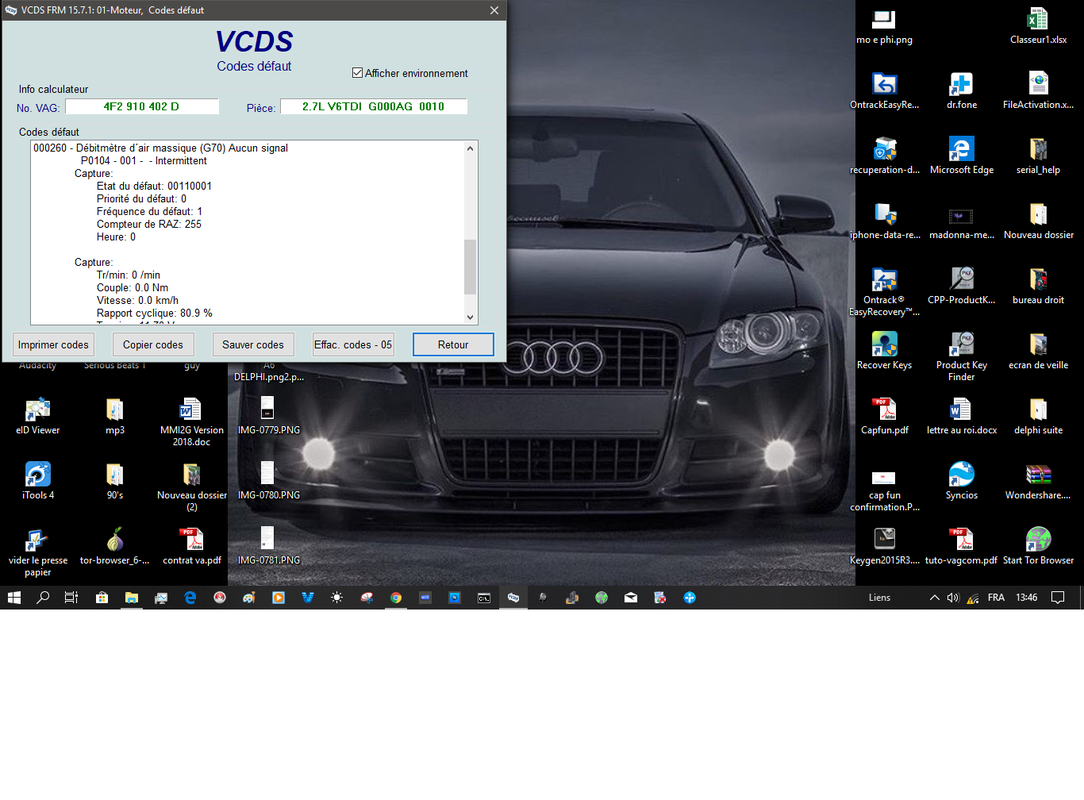Select the Product Key Finder desktop icon
Image resolution: width=1084 pixels, height=800 pixels.
[962, 357]
